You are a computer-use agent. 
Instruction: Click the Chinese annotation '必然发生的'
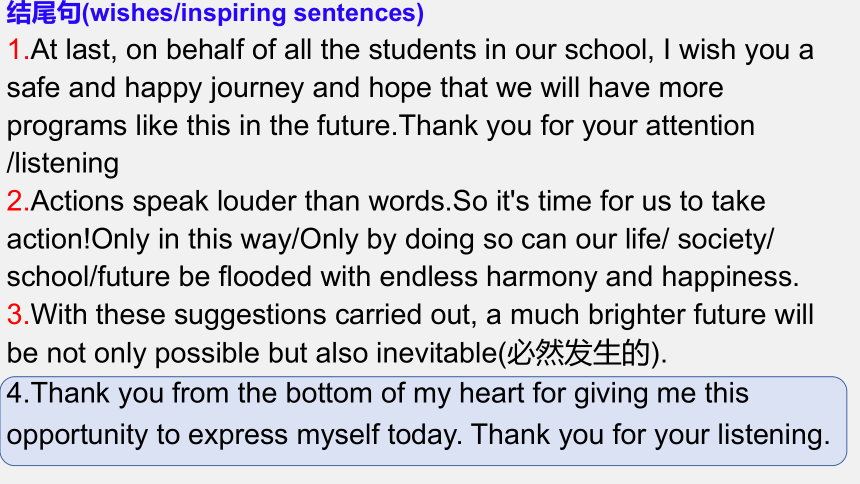(x=578, y=353)
